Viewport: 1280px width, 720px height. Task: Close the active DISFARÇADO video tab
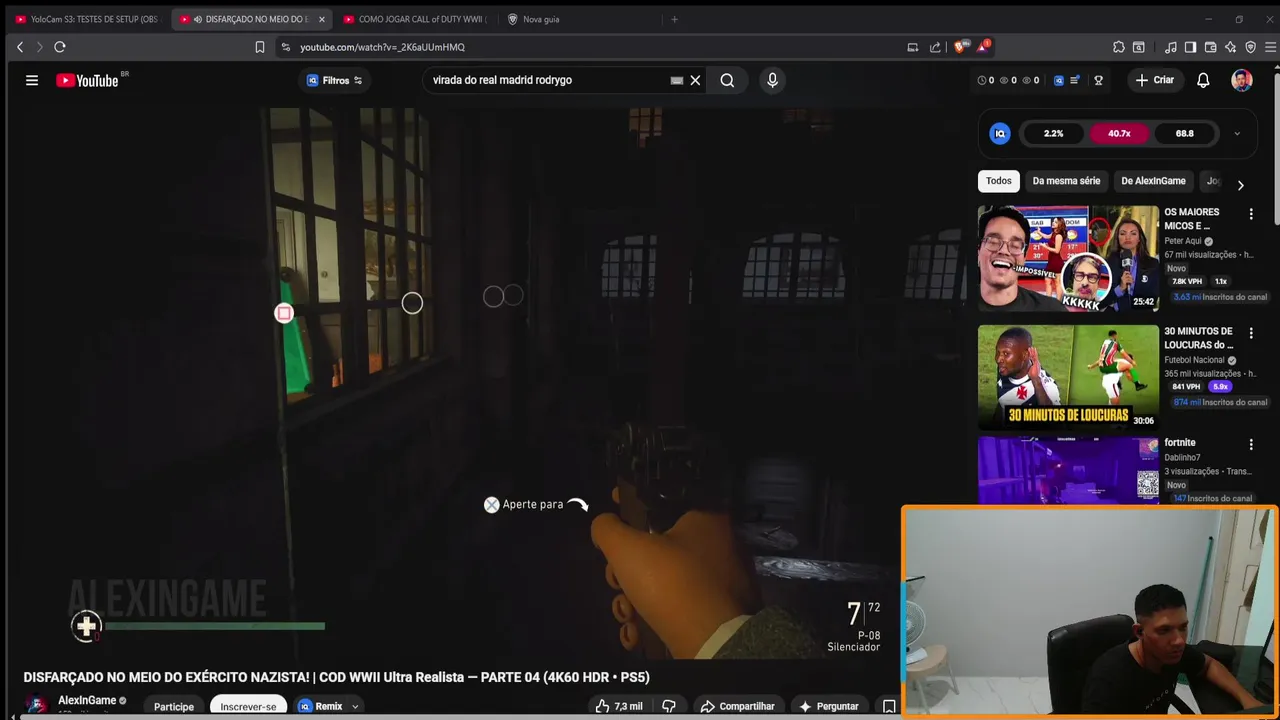tap(321, 19)
